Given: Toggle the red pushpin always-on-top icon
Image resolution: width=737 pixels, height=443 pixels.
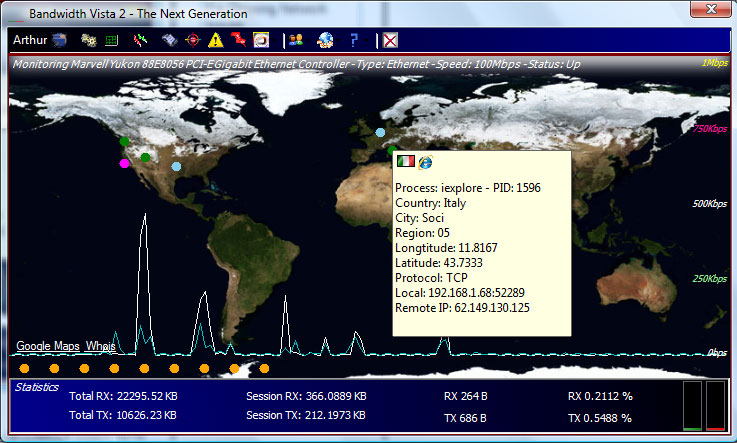Looking at the screenshot, I should coord(238,40).
